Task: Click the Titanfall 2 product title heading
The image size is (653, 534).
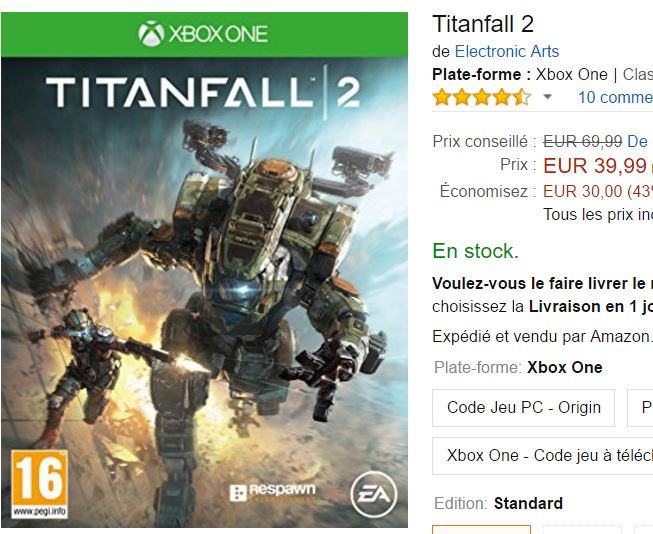Action: pos(483,24)
